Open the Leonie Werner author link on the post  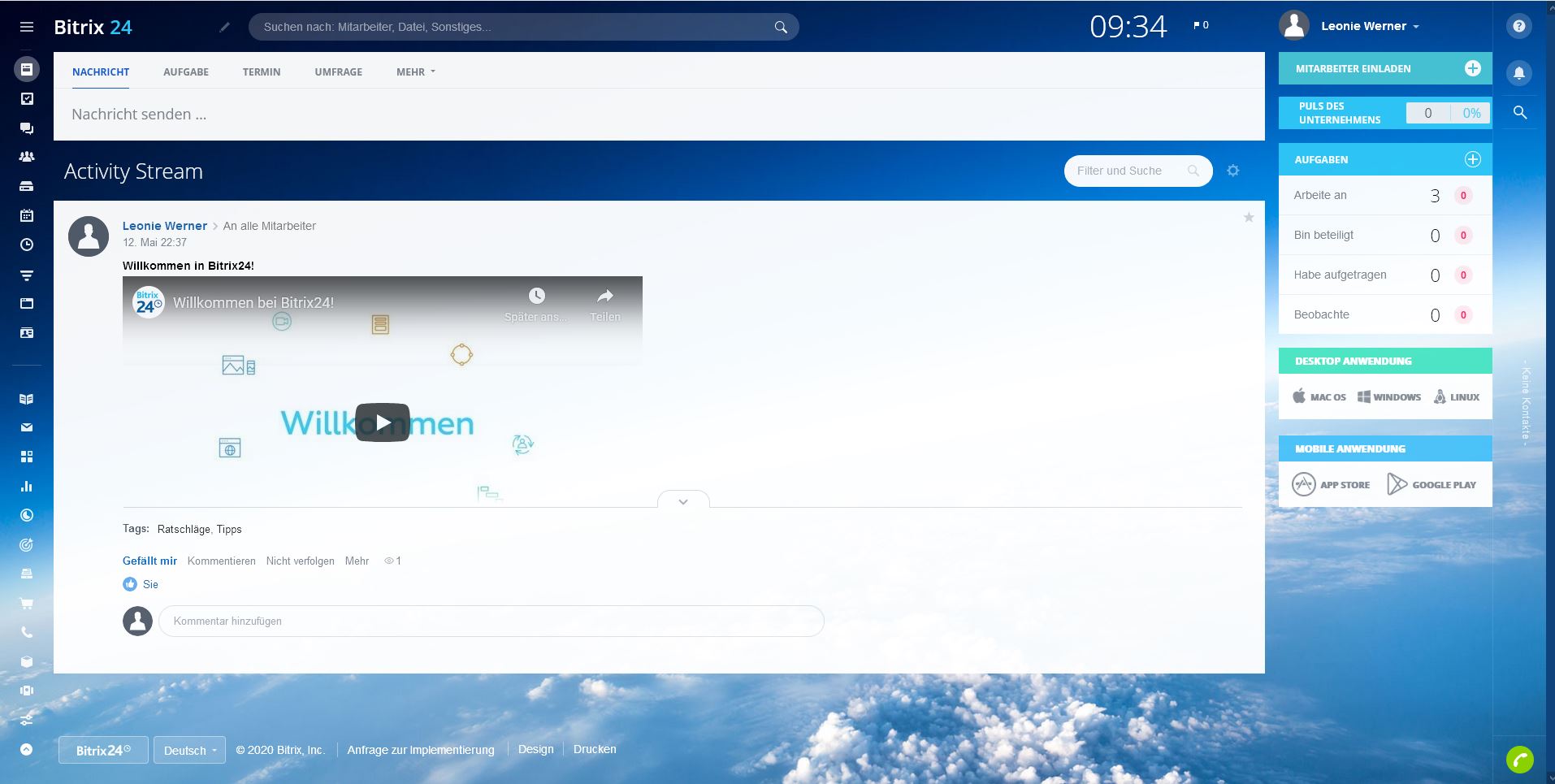[x=165, y=226]
